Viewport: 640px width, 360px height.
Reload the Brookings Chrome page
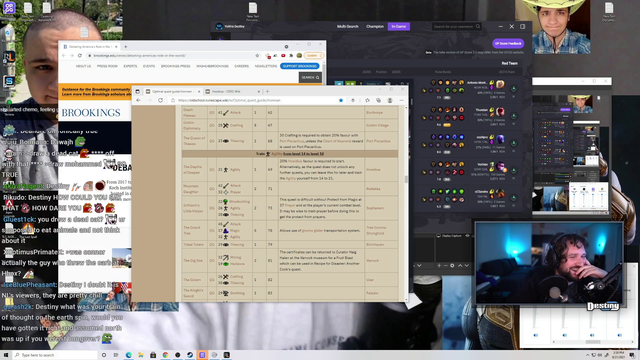click(80, 56)
